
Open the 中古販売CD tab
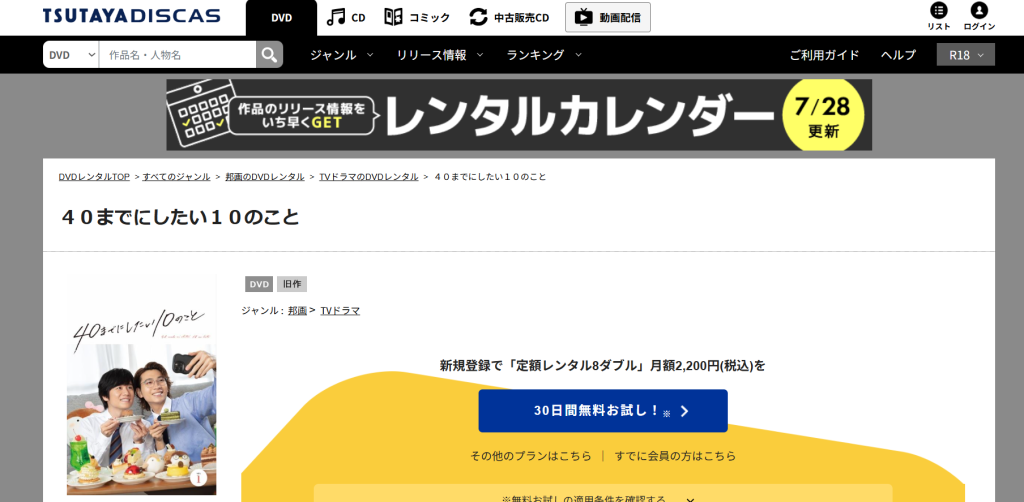(509, 18)
